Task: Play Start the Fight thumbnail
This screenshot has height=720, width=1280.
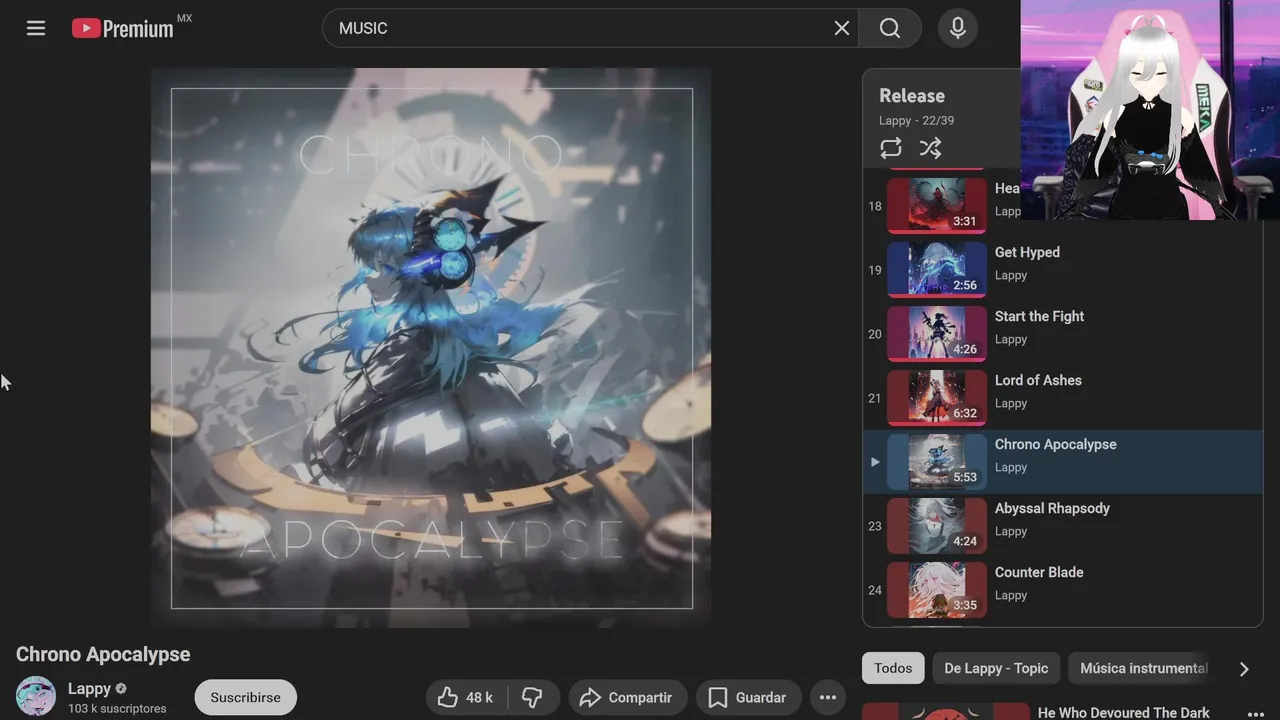Action: [937, 334]
